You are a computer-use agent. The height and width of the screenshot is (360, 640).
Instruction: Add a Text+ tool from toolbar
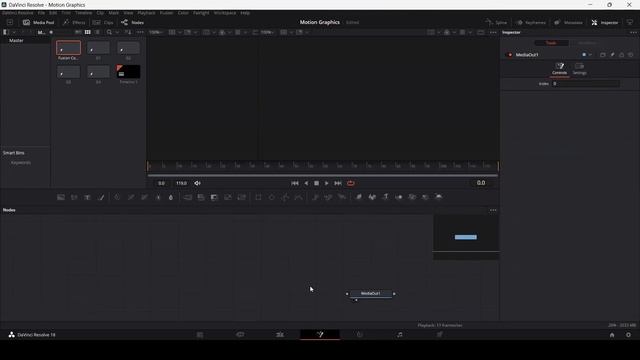click(87, 197)
